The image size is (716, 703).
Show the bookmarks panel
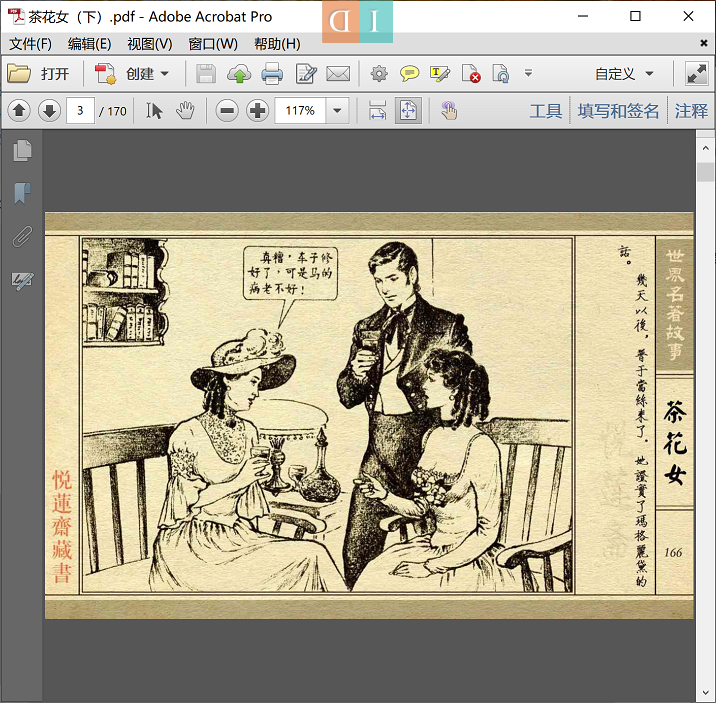click(22, 193)
